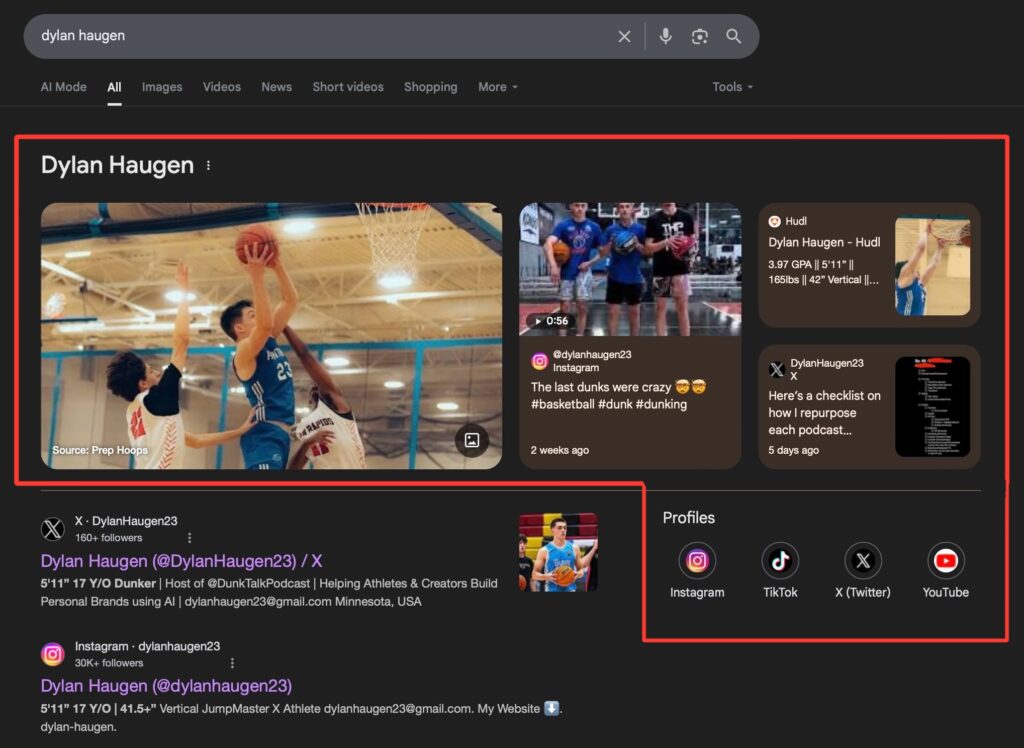Open options menu beside Dylan Haugen heading
Image resolution: width=1024 pixels, height=748 pixels.
click(x=208, y=166)
